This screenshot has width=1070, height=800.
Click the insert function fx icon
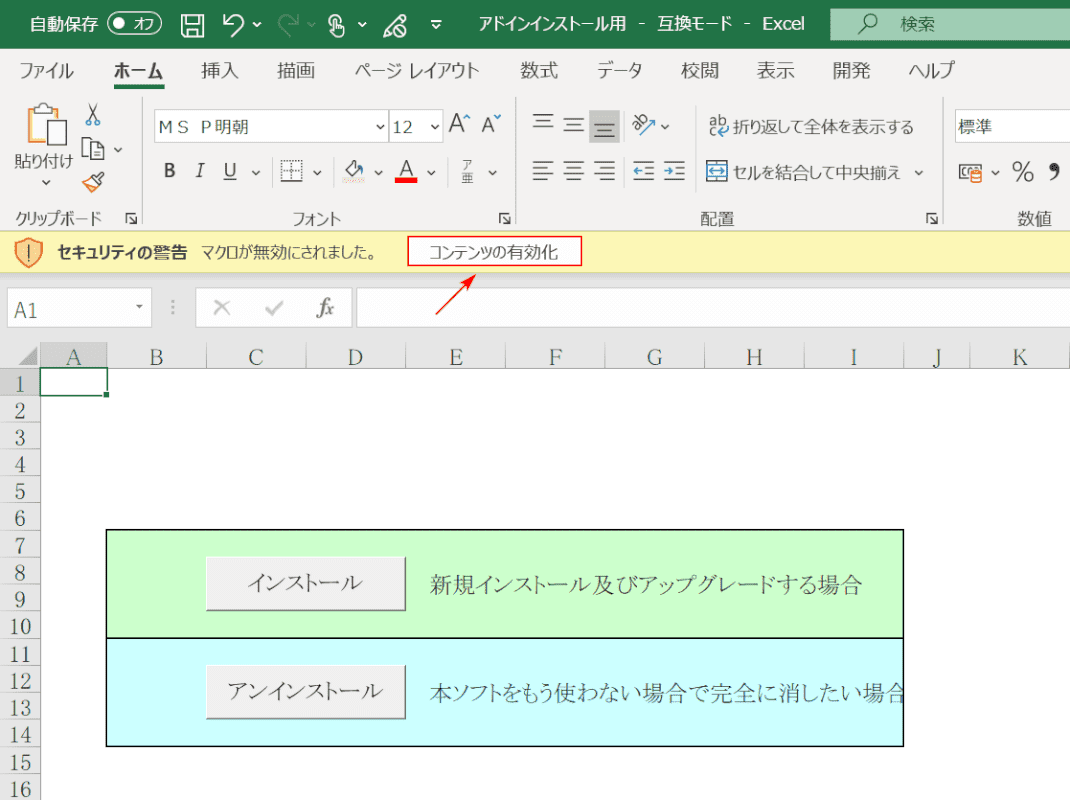pyautogui.click(x=325, y=308)
